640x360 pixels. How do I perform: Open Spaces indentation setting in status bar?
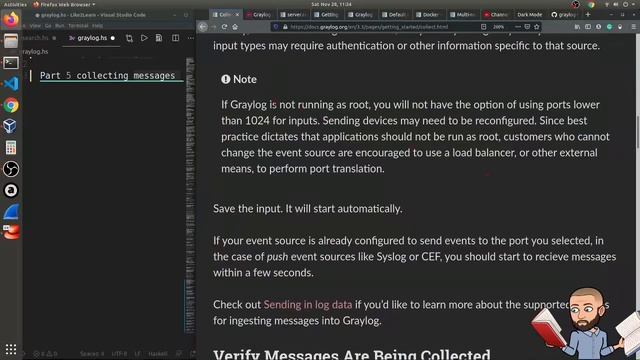(92, 354)
